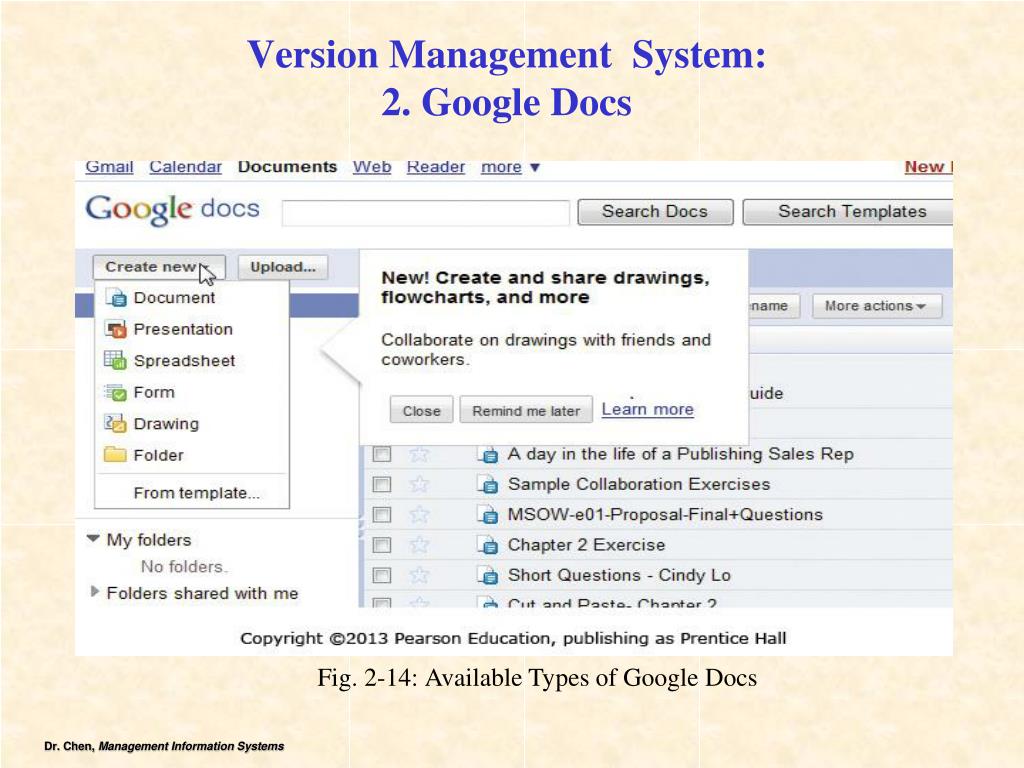1024x768 pixels.
Task: Click document icon beside Chapter 2 Exercise
Action: [x=488, y=545]
